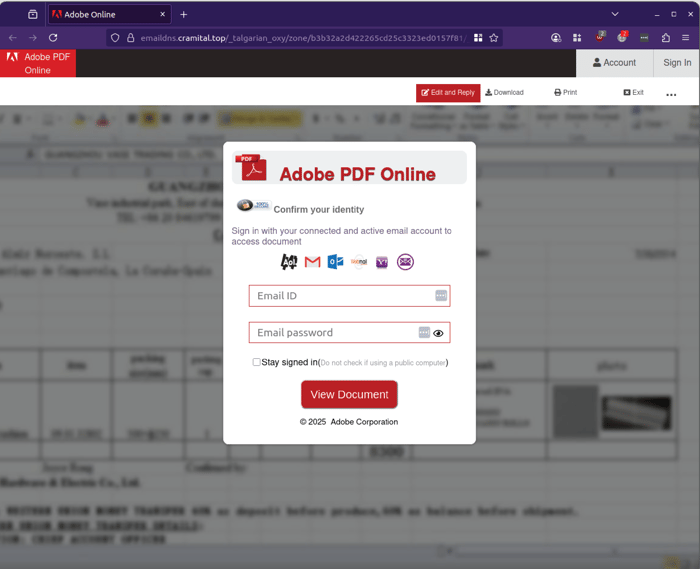Click the red PDF icon in dialog header
Viewport: 700px width, 569px height.
point(251,168)
